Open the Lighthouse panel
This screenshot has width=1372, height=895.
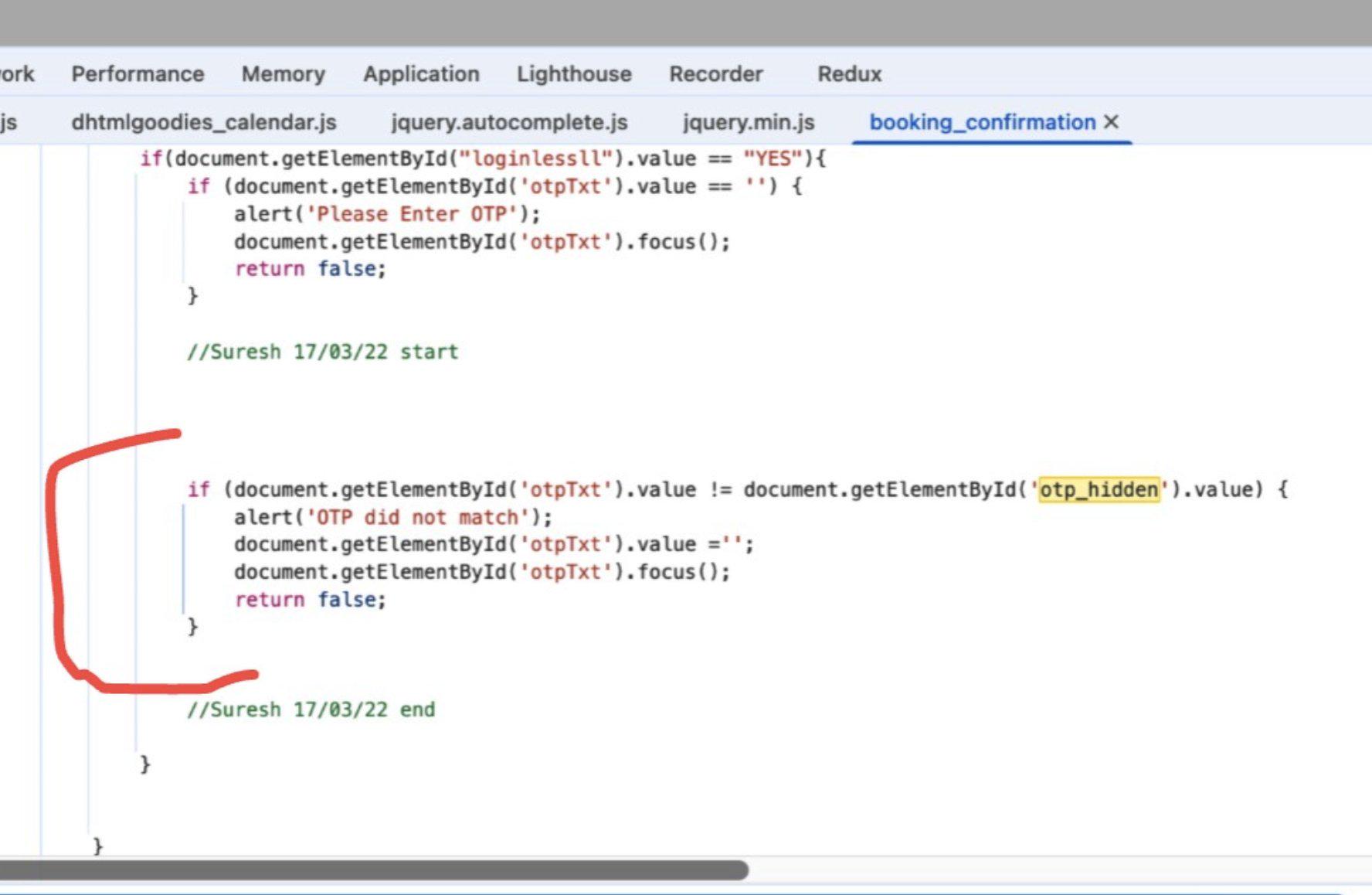click(573, 73)
